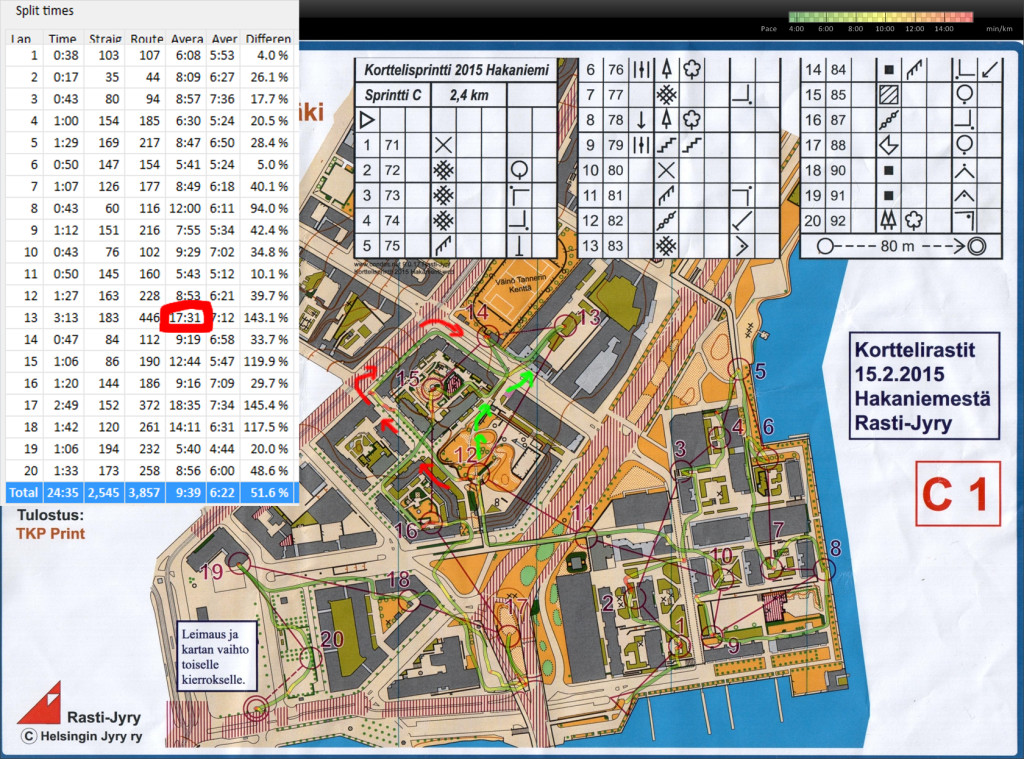Select total straight distance "2,545"
The image size is (1024, 759).
104,493
